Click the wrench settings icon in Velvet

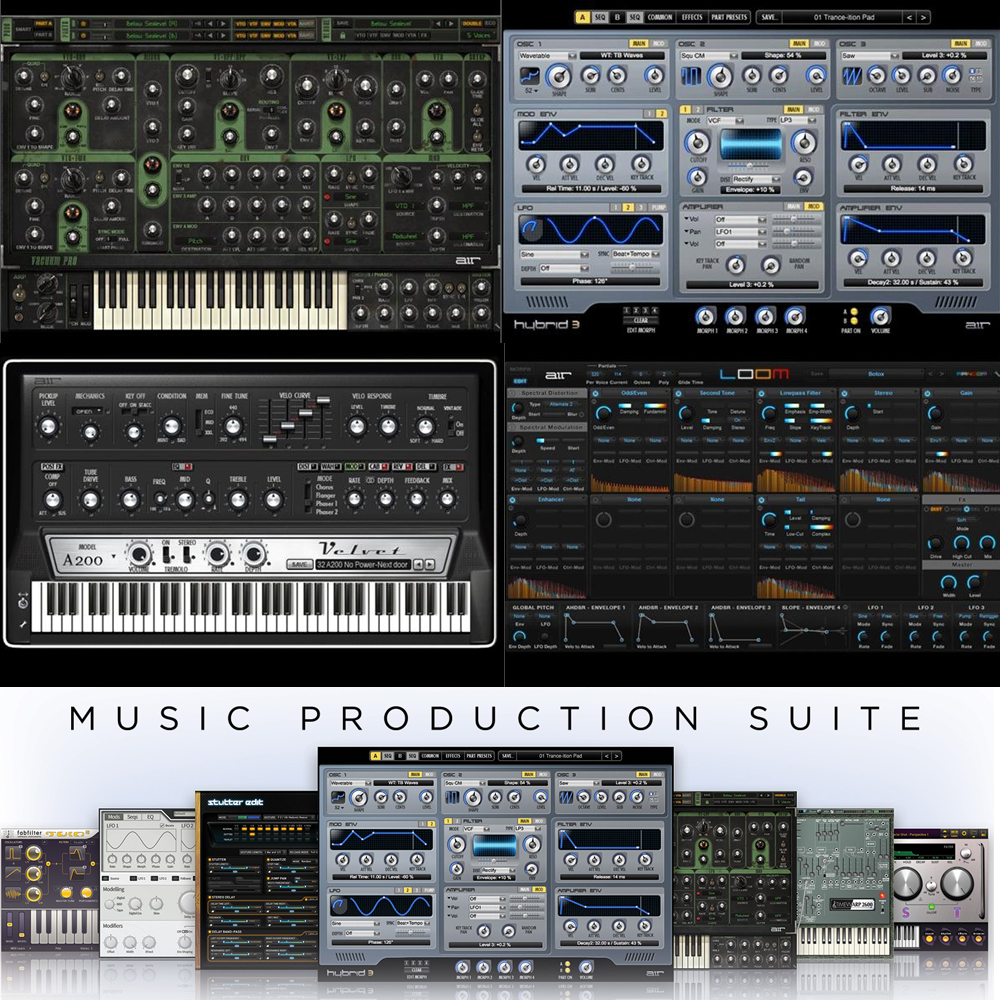(x=23, y=624)
